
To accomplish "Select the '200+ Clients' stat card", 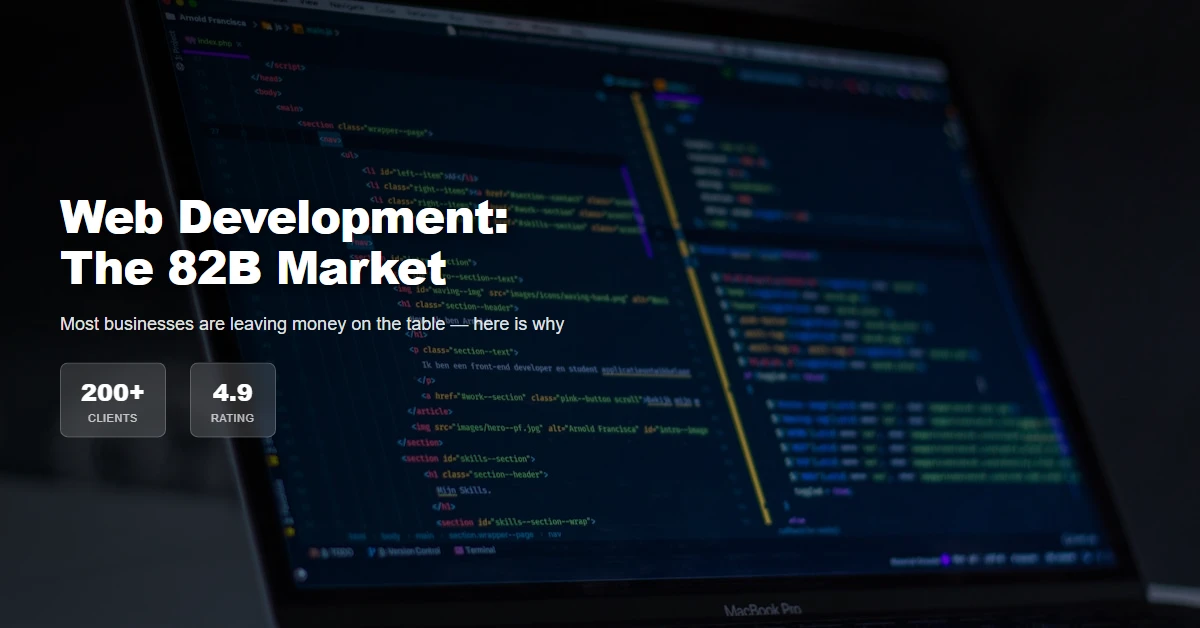I will click(x=113, y=400).
